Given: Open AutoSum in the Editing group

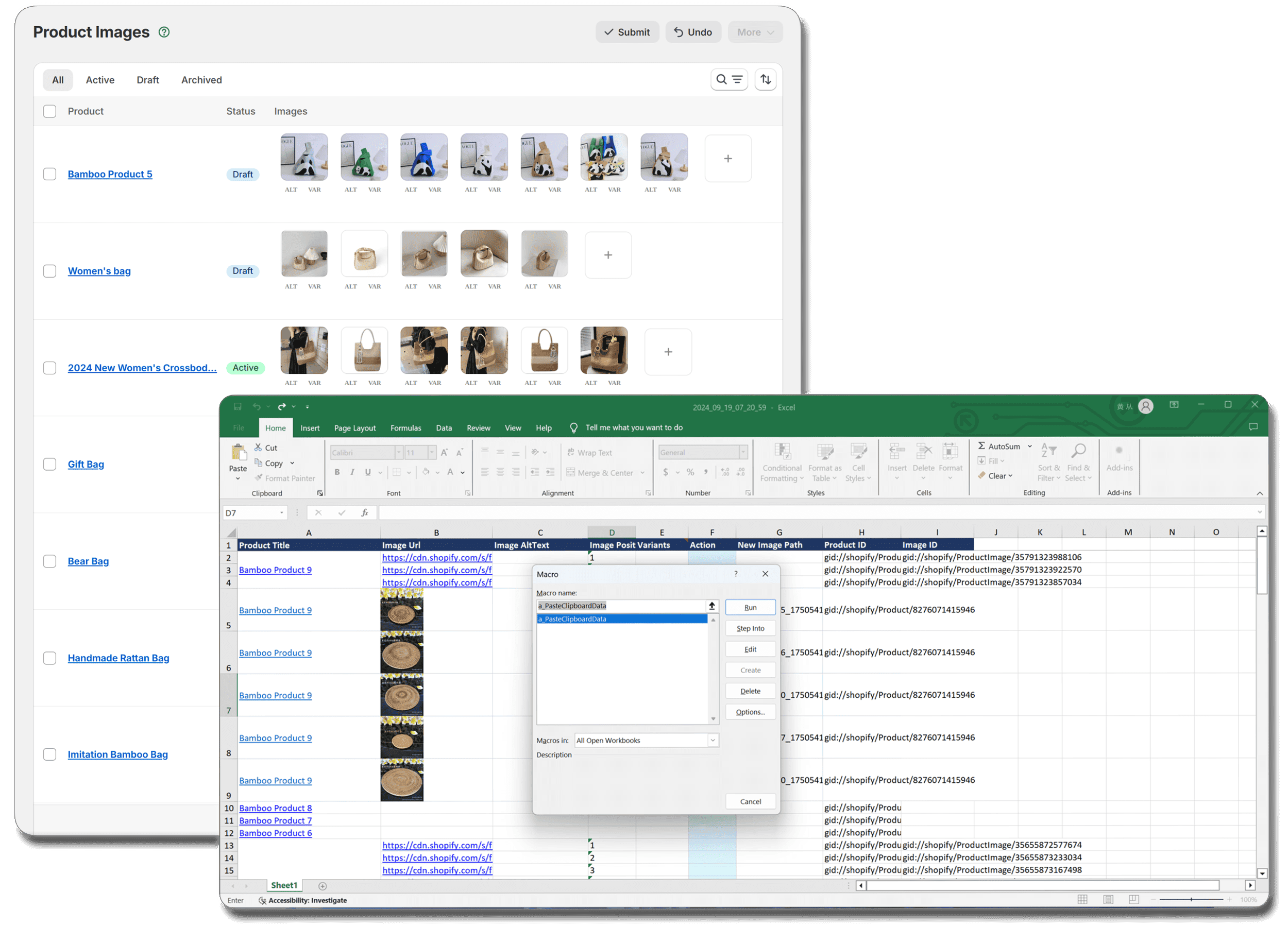Looking at the screenshot, I should (1002, 446).
